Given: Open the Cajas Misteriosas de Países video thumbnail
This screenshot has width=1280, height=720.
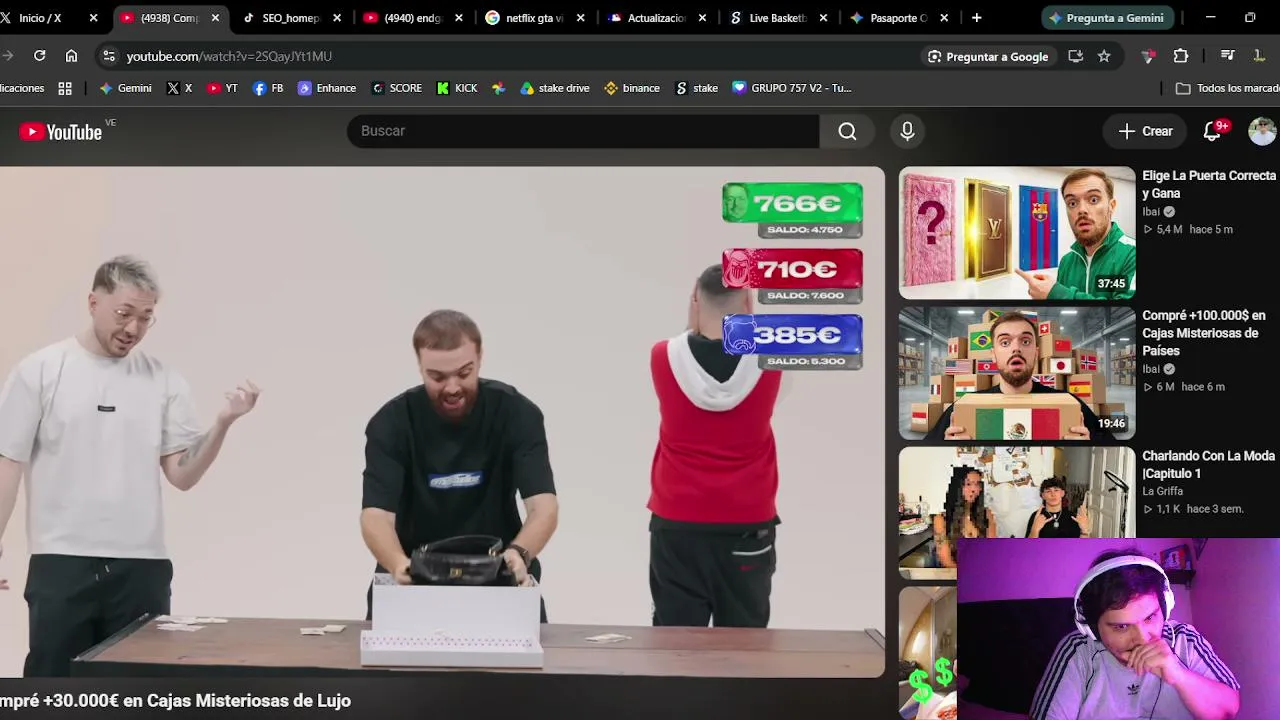Looking at the screenshot, I should tap(1017, 373).
